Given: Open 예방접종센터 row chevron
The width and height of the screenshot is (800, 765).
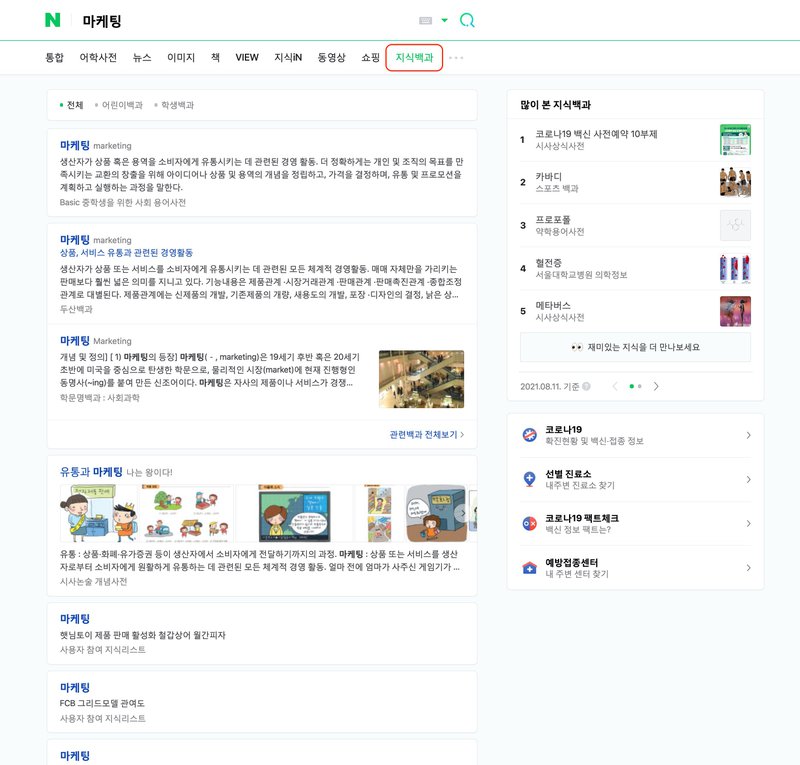Looking at the screenshot, I should (748, 567).
